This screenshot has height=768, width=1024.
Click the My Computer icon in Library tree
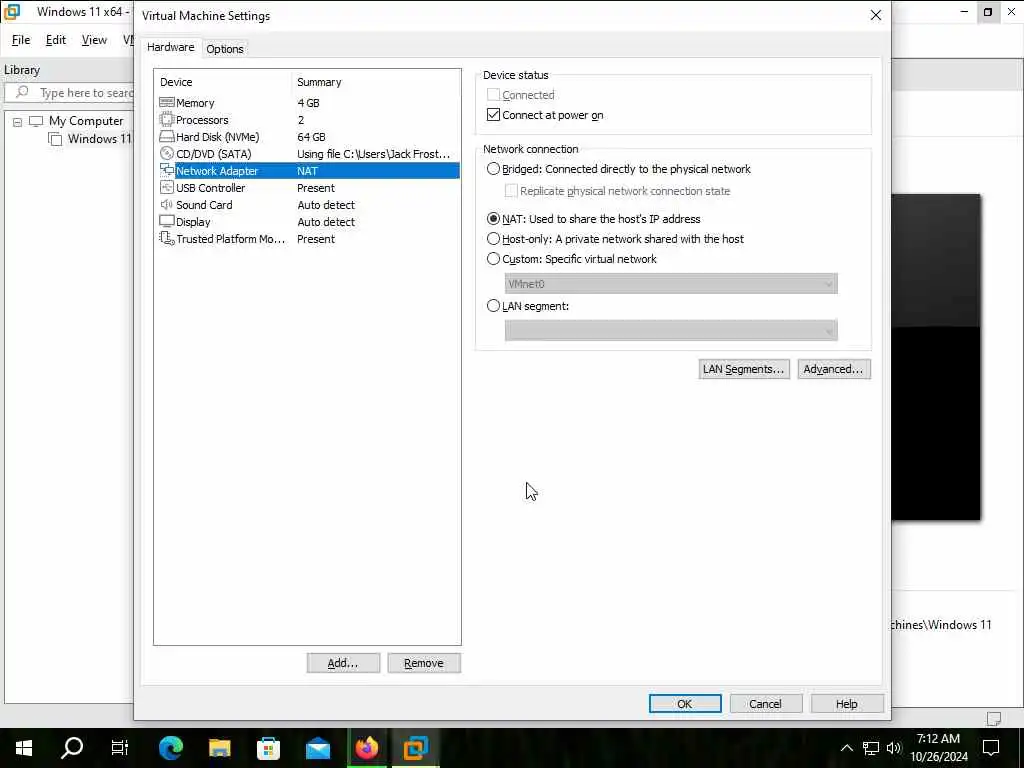pyautogui.click(x=36, y=121)
